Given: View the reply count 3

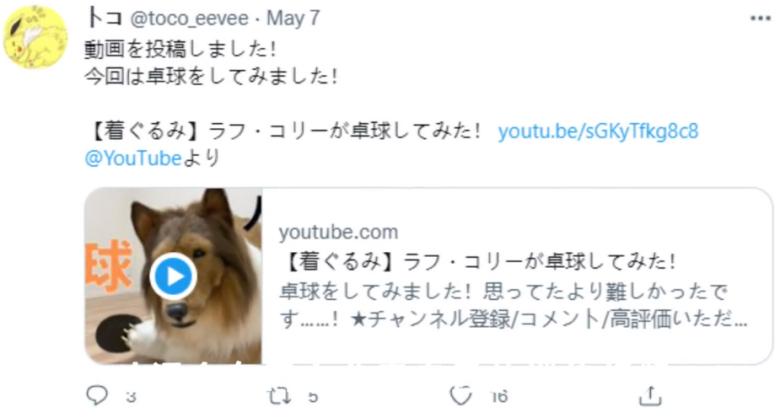Looking at the screenshot, I should pyautogui.click(x=131, y=397).
